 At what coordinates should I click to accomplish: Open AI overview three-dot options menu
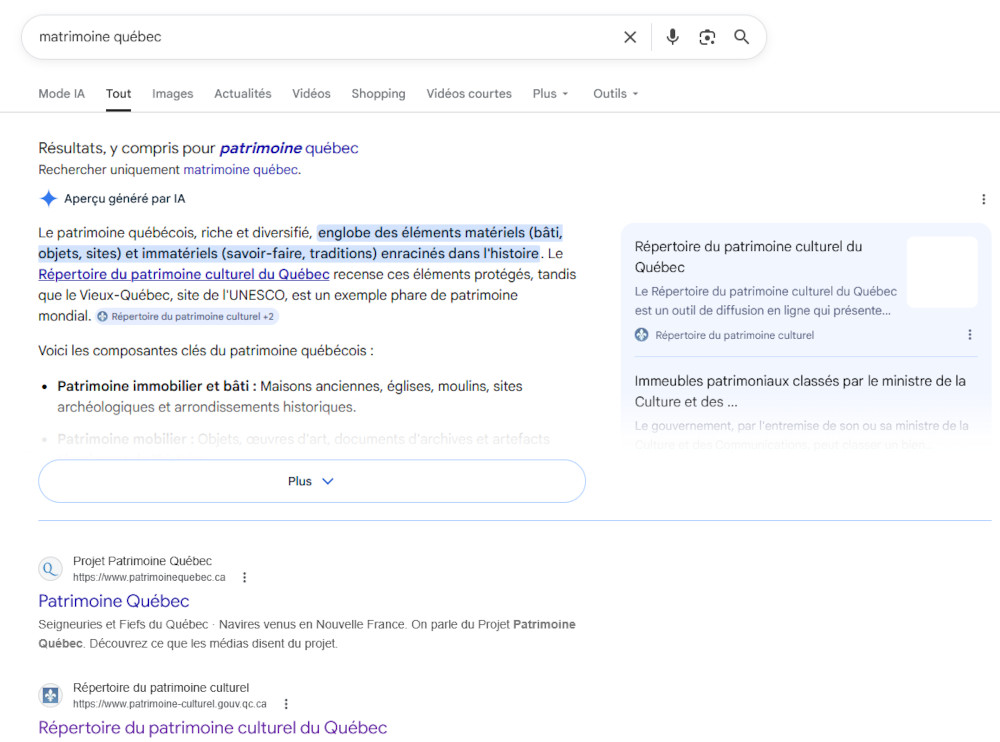pos(983,199)
